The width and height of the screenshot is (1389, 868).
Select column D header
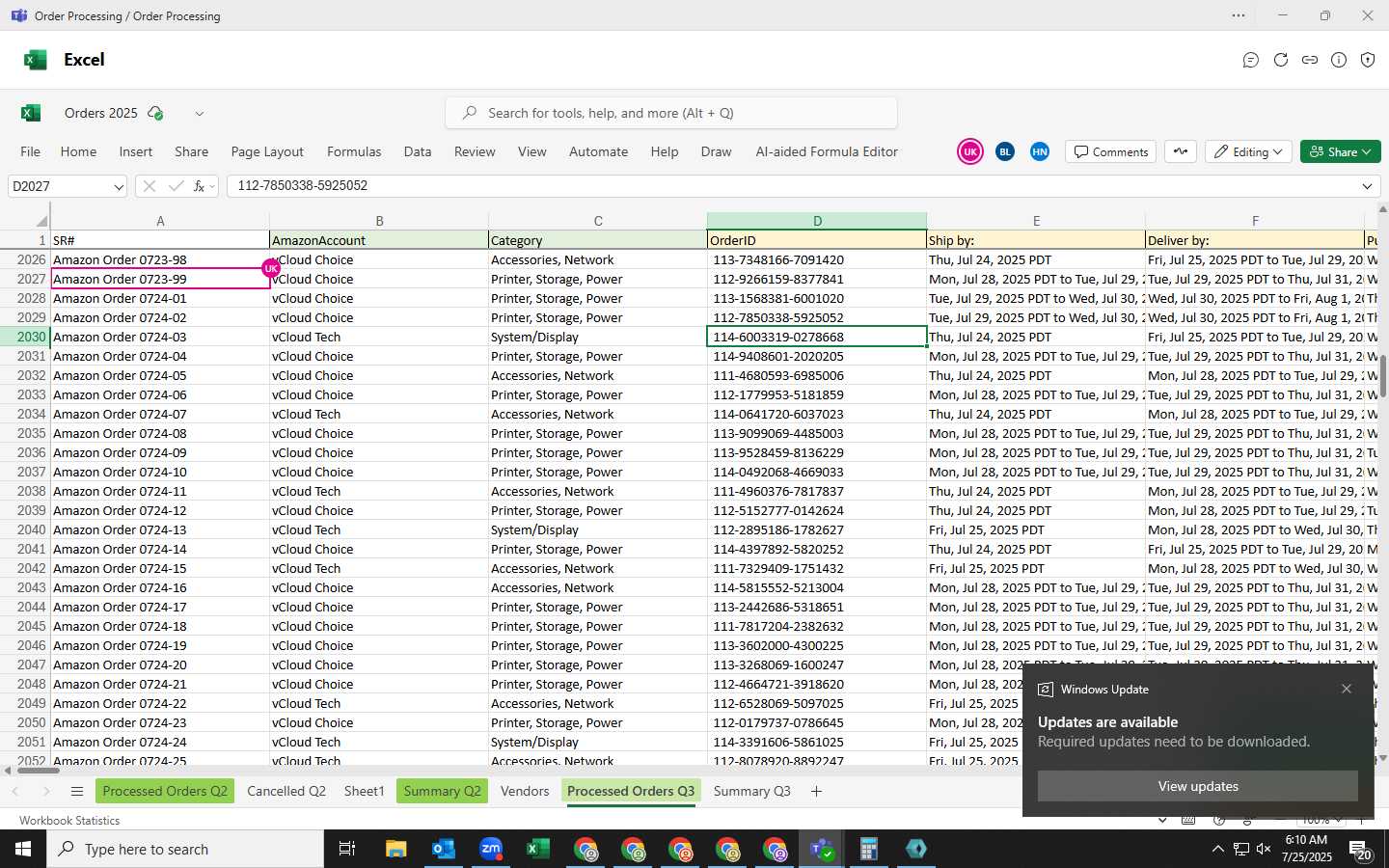(817, 221)
